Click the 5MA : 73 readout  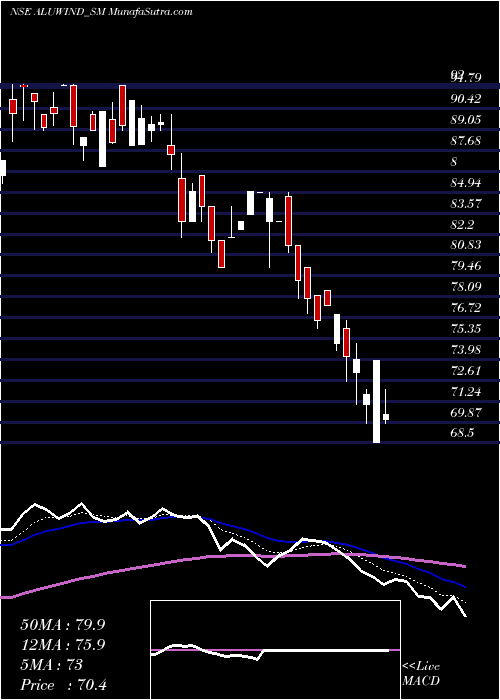click(51, 665)
